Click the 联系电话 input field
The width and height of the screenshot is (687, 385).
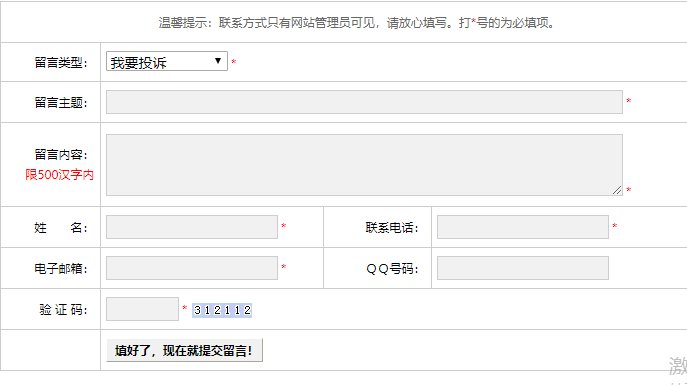(x=523, y=227)
